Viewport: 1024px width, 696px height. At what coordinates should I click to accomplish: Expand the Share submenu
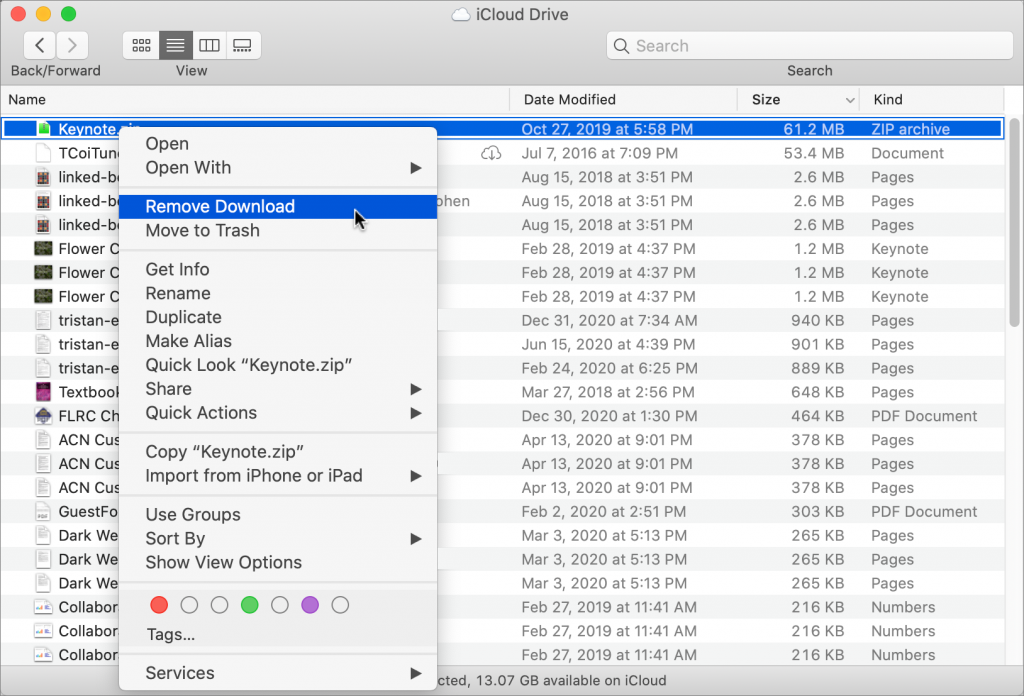pos(278,389)
